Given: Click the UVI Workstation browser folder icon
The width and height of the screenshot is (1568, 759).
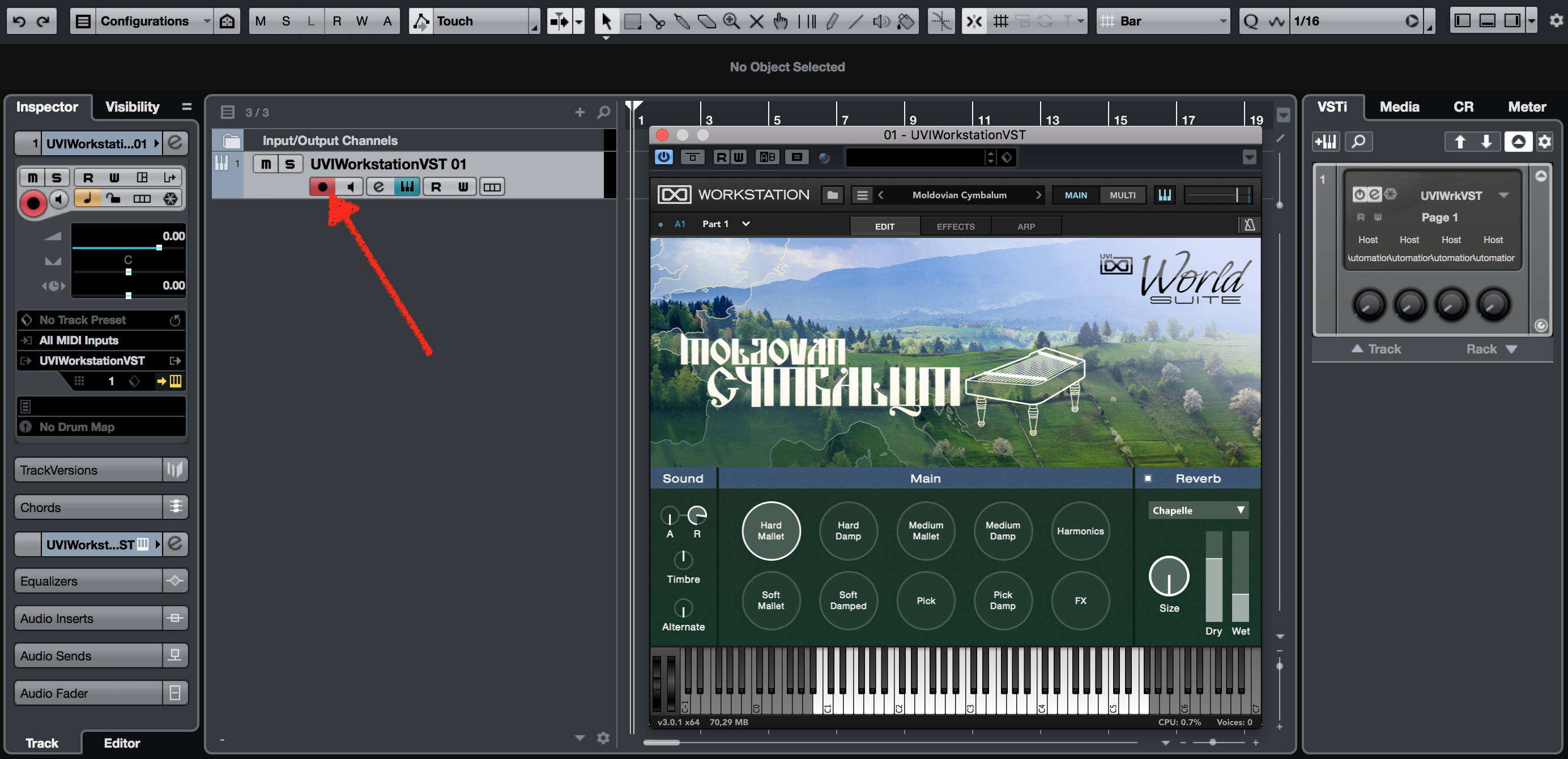Looking at the screenshot, I should (x=832, y=195).
